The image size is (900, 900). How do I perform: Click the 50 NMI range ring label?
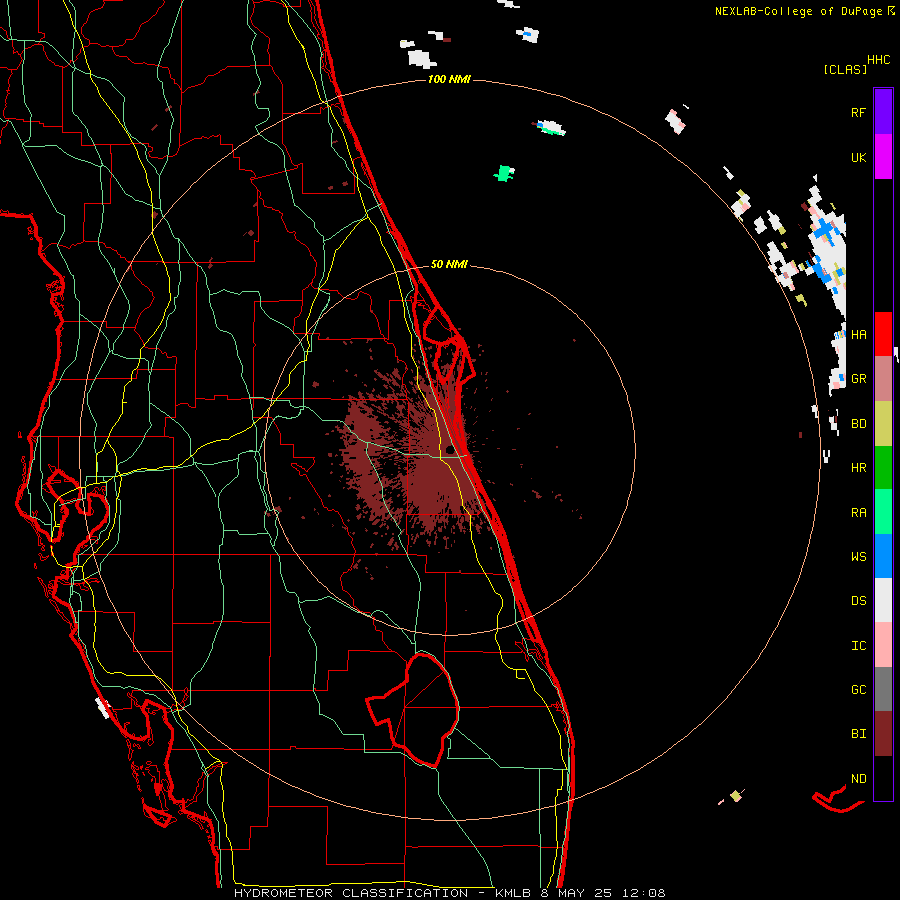(x=449, y=265)
